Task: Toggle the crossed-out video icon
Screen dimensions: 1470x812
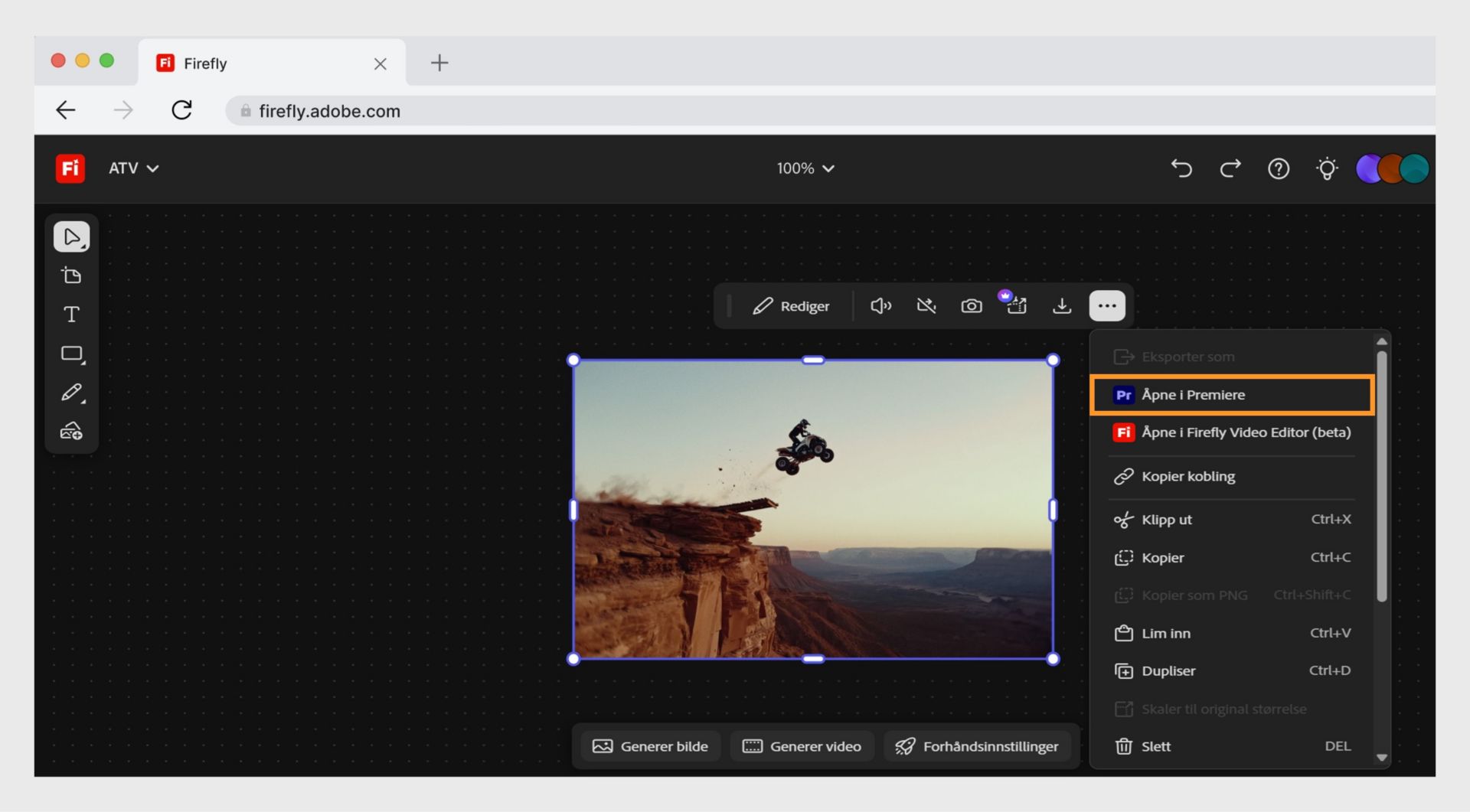Action: (x=926, y=305)
